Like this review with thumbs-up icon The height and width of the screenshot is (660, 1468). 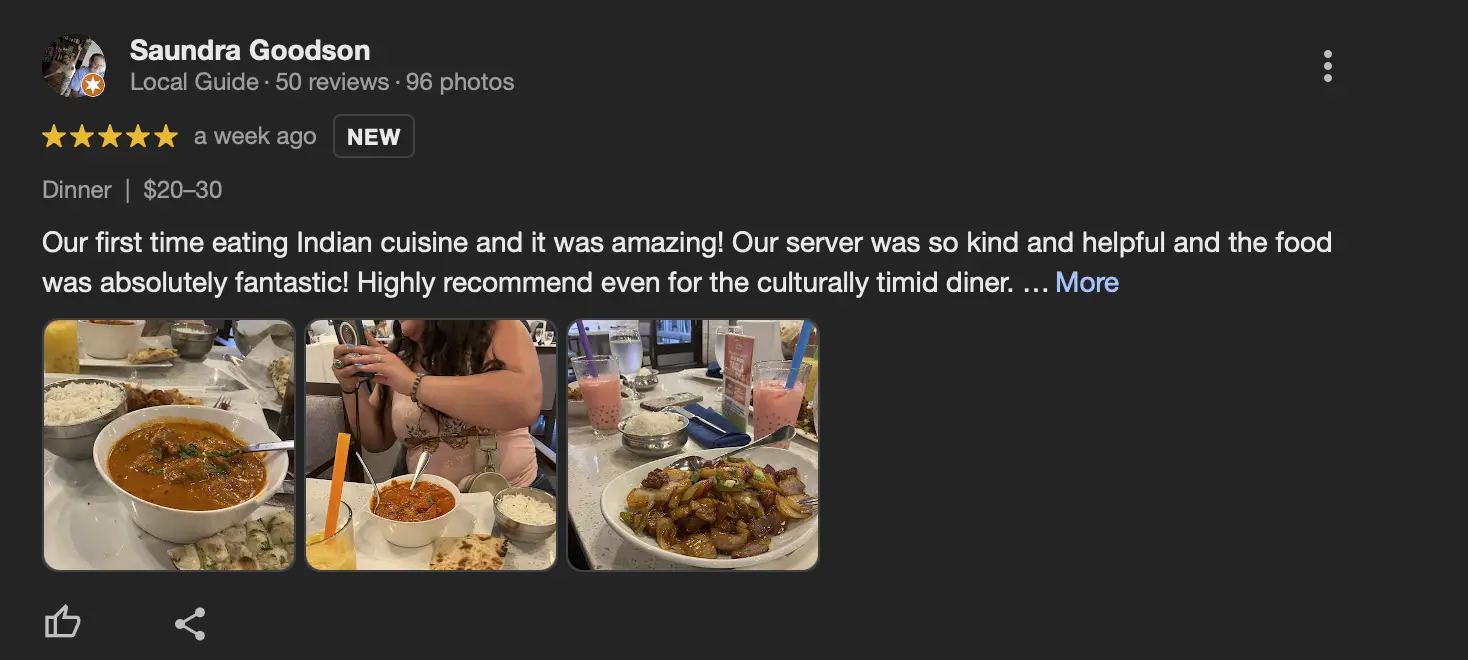(63, 624)
